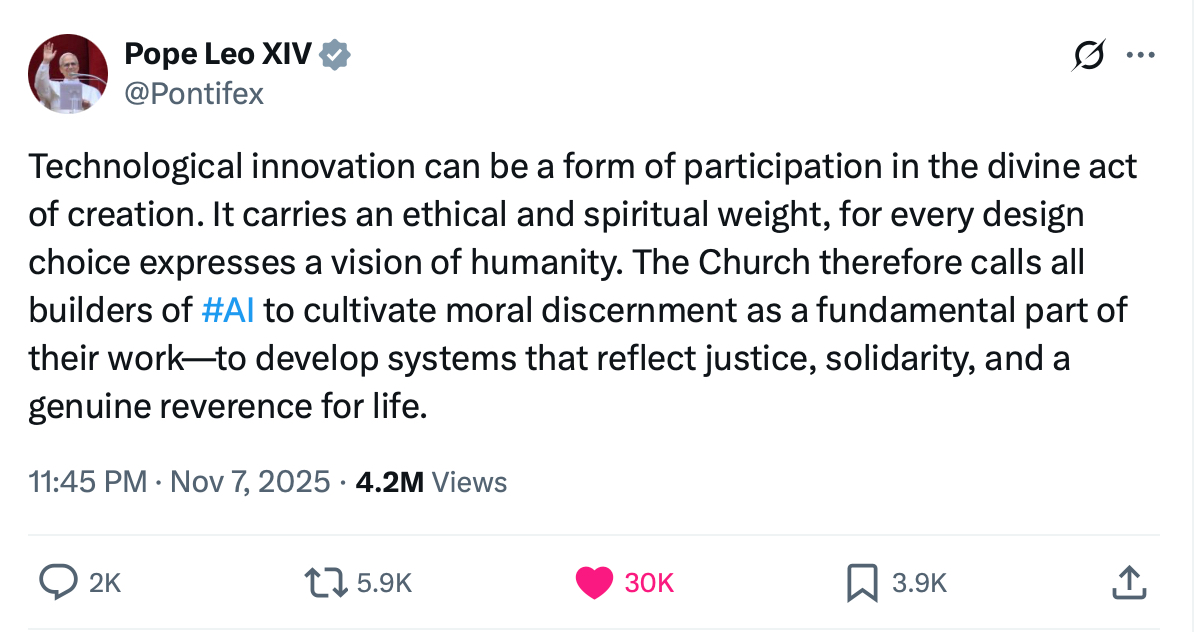The width and height of the screenshot is (1198, 632).
Task: Click the 11:45 PM timestamp
Action: click(x=88, y=482)
